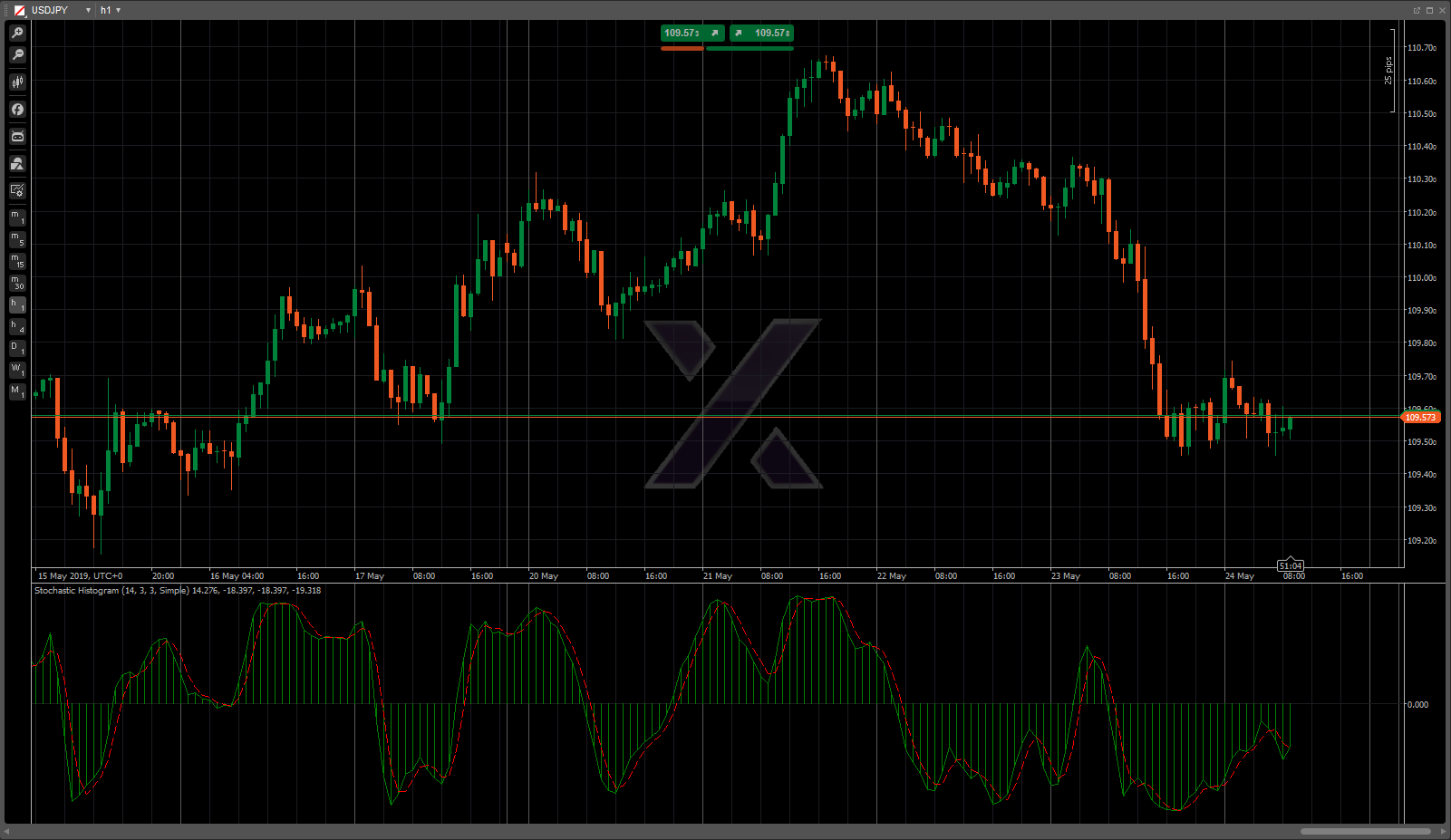This screenshot has height=840, width=1451.
Task: Click the 0.000 indicator axis label
Action: 1417,704
